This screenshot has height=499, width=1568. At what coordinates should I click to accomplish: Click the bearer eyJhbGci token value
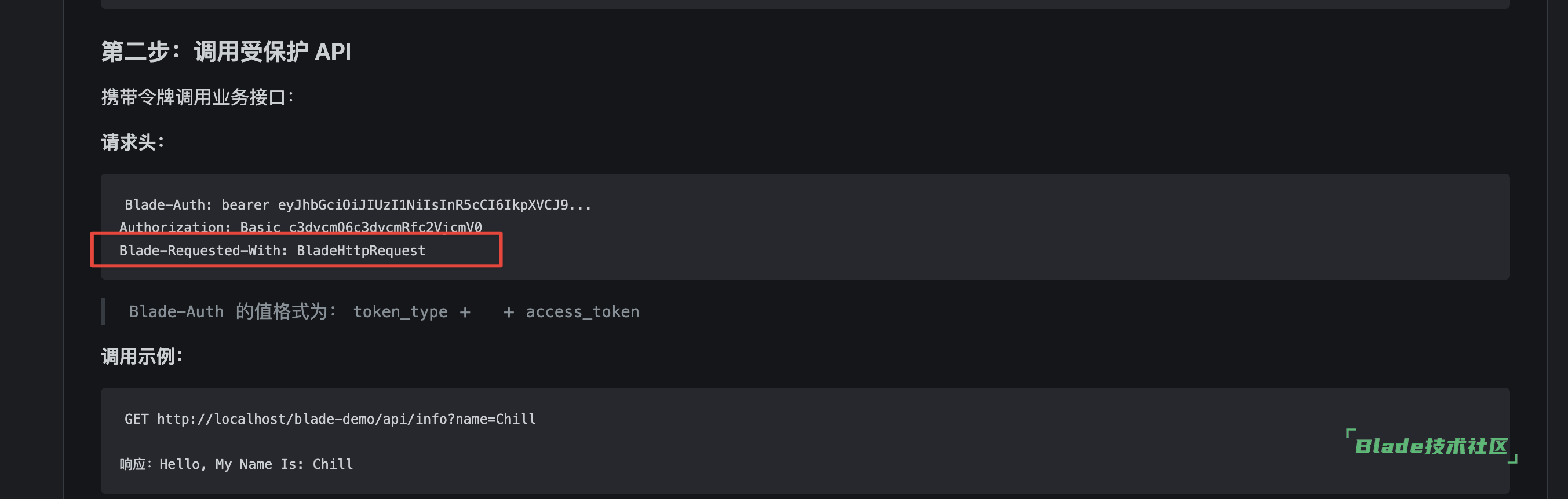click(406, 205)
